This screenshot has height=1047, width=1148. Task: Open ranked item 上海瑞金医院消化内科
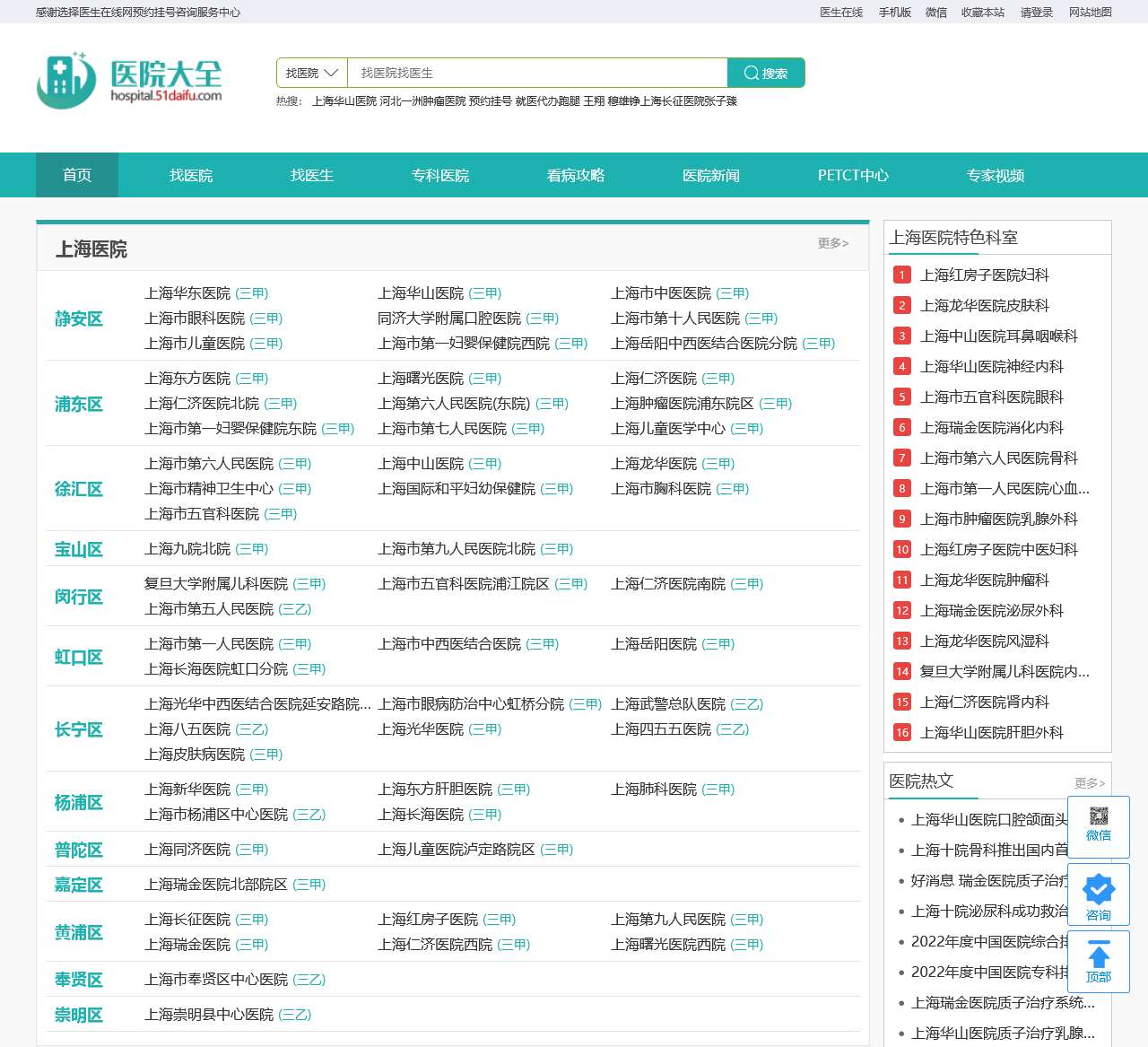pyautogui.click(x=992, y=428)
